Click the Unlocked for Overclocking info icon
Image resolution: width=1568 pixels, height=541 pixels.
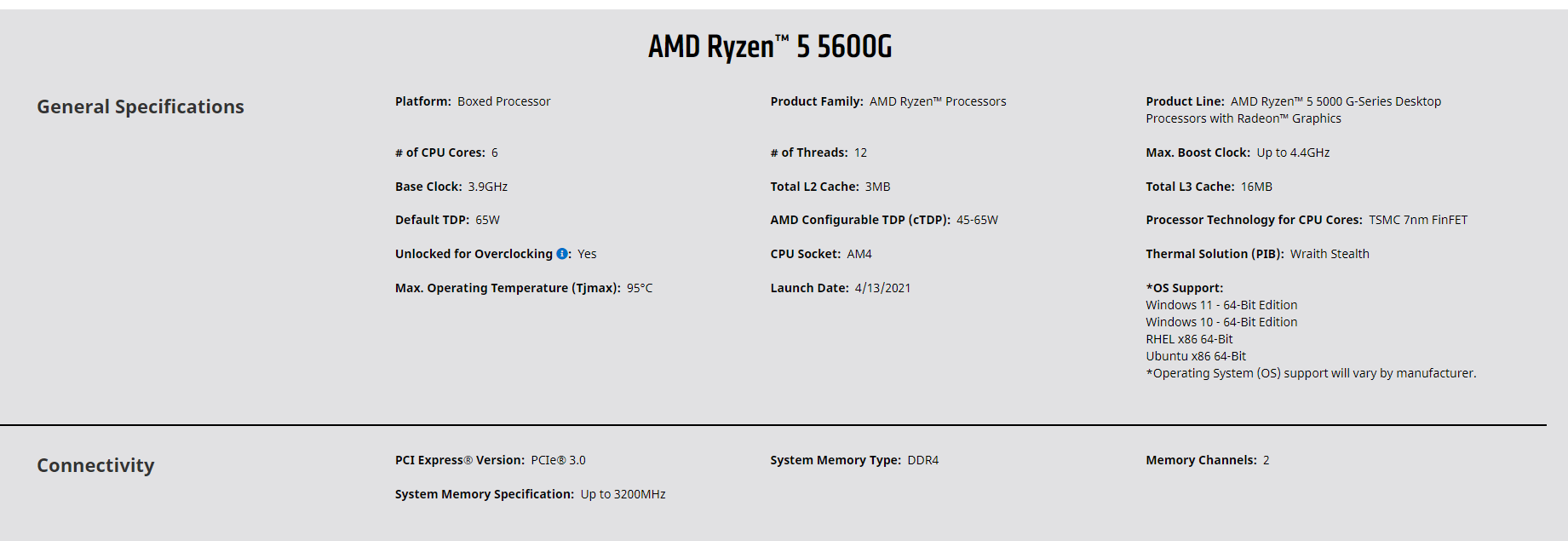pyautogui.click(x=562, y=254)
